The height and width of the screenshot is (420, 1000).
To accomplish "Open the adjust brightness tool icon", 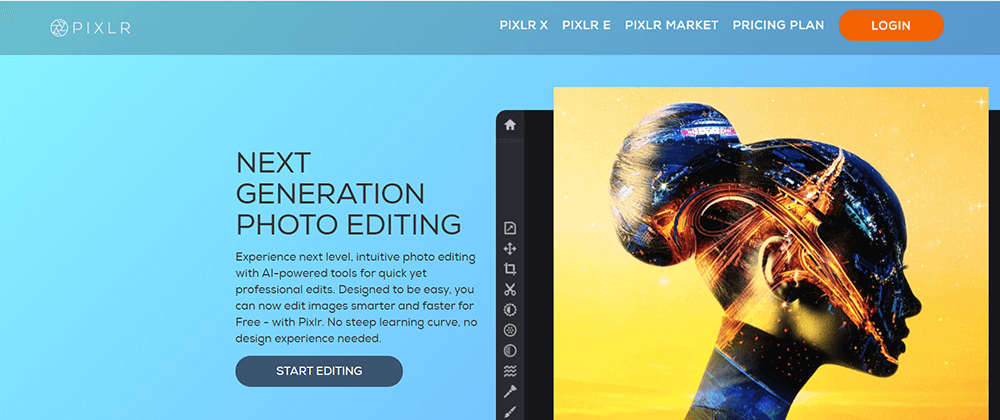I will point(510,309).
